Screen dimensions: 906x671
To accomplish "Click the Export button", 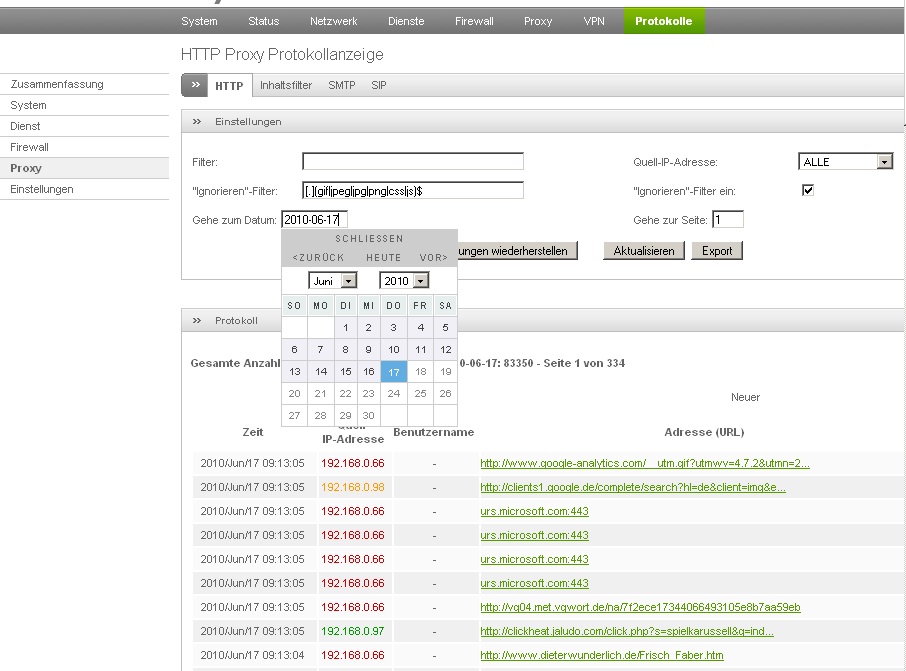I will coord(717,251).
